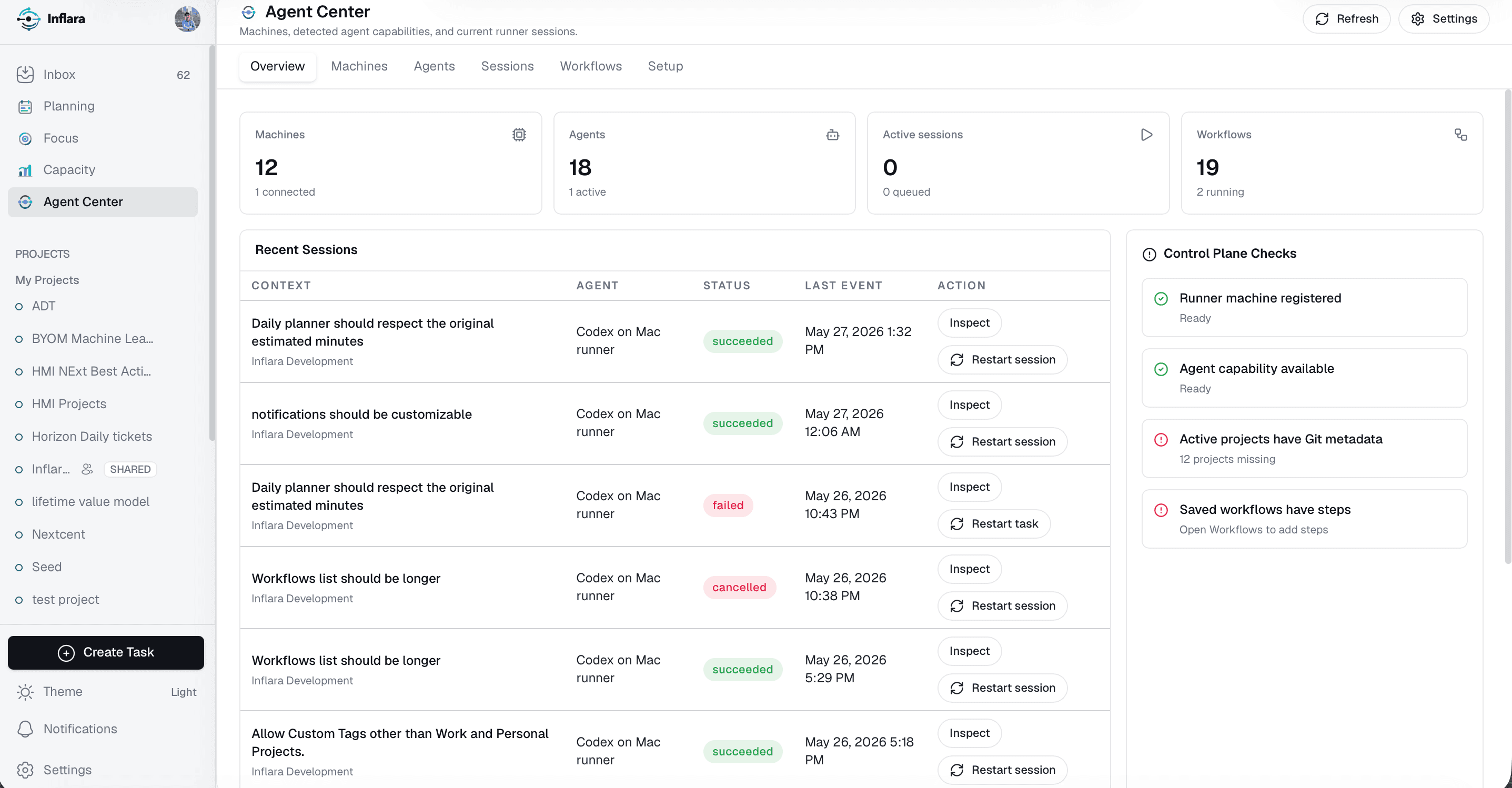Inspect the May 26 5:29 PM session
The height and width of the screenshot is (788, 1512).
coord(969,651)
